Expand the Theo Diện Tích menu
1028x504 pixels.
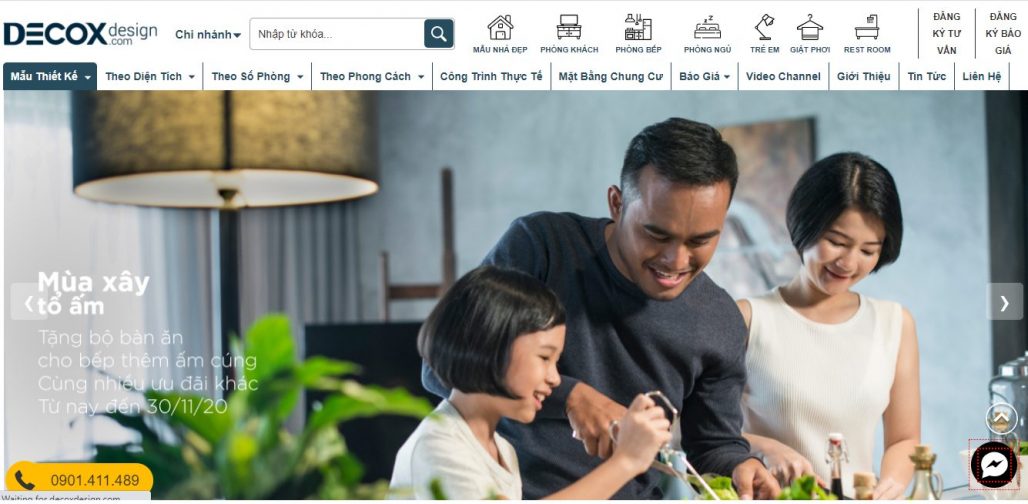pyautogui.click(x=150, y=77)
